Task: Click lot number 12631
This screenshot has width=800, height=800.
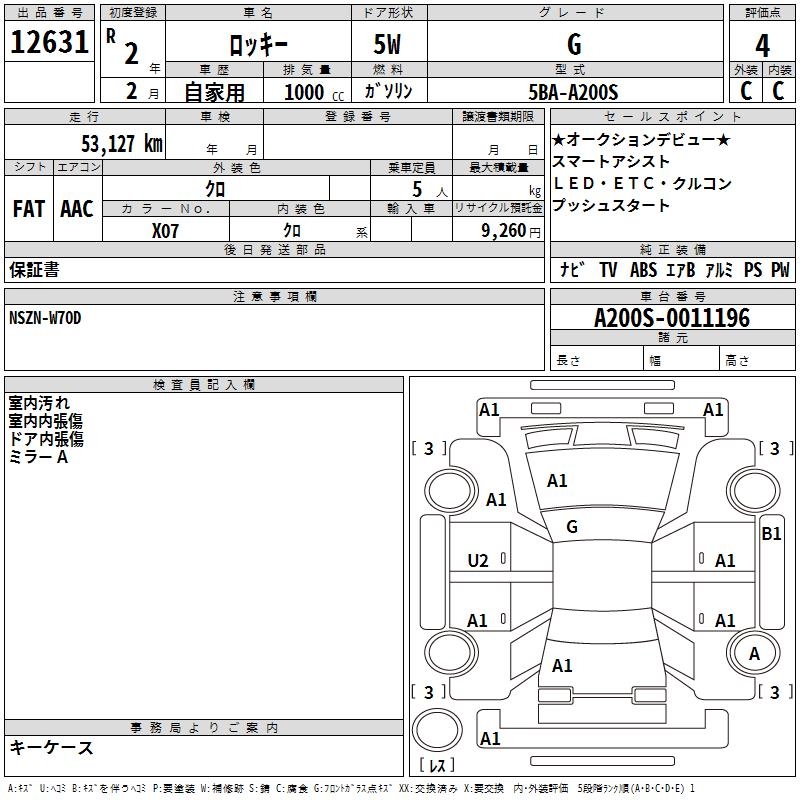Action: [49, 42]
